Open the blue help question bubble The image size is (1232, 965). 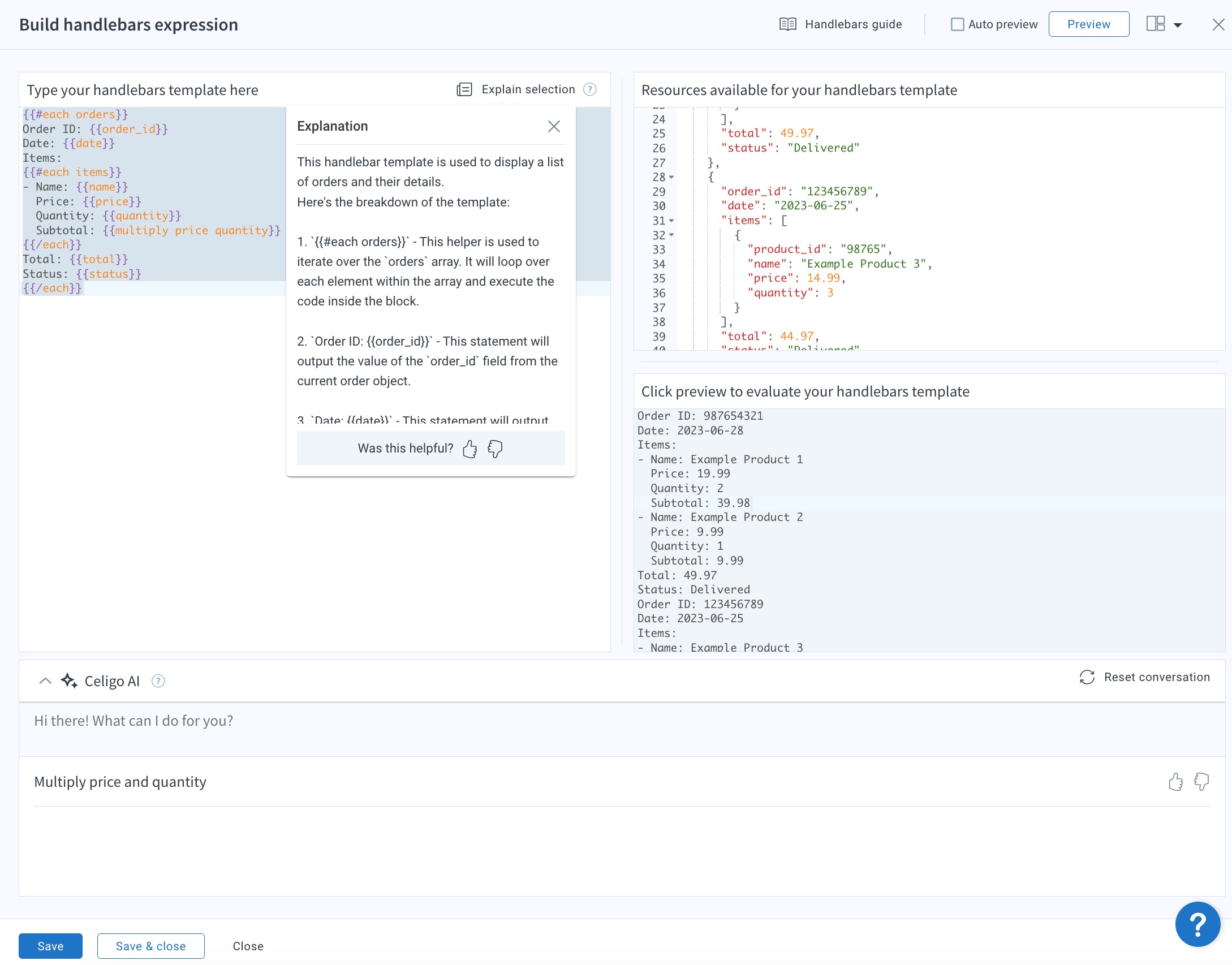(1197, 924)
